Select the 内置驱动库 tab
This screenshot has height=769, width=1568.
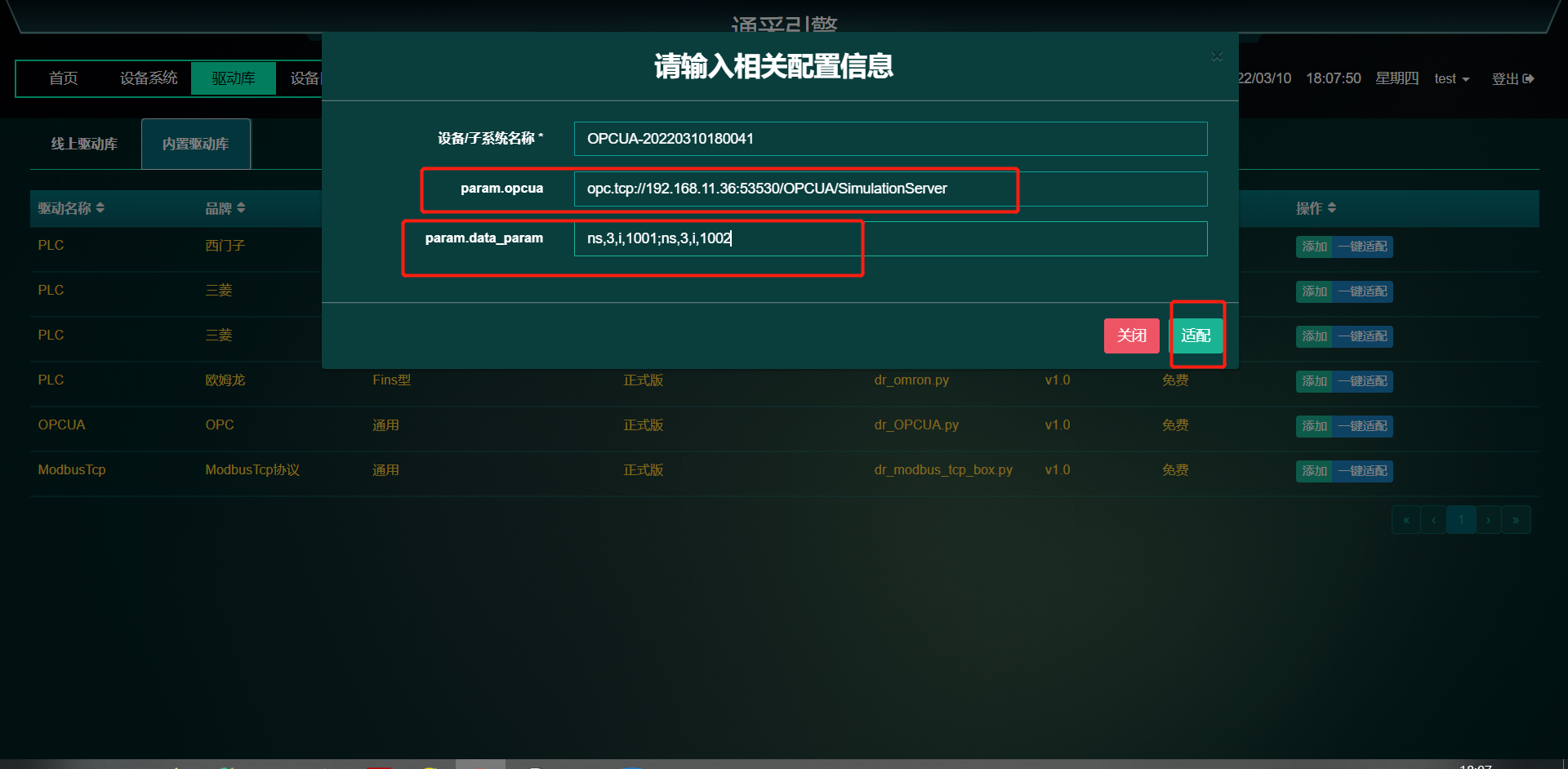point(196,144)
